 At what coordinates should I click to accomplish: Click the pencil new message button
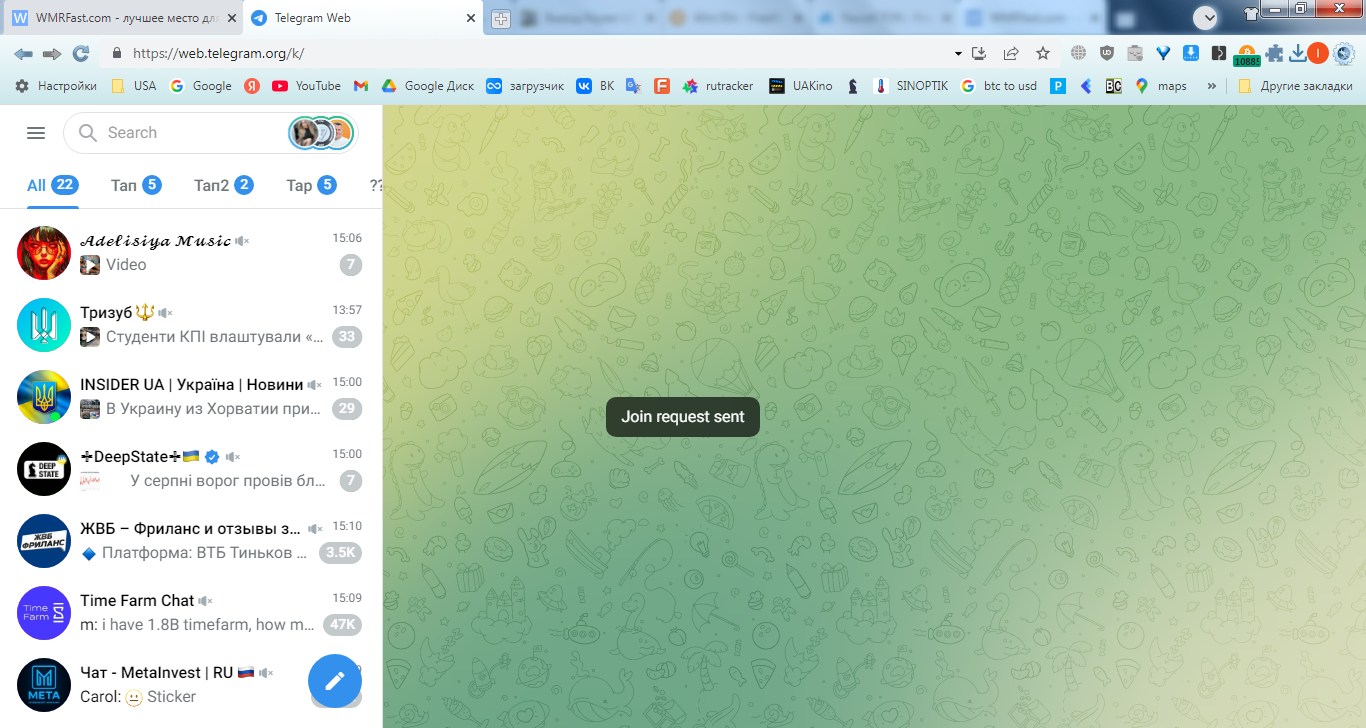click(335, 681)
